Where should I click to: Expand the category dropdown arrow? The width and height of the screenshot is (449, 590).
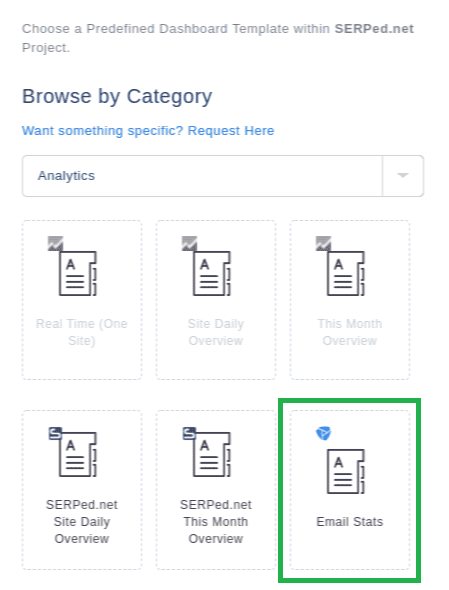click(403, 176)
